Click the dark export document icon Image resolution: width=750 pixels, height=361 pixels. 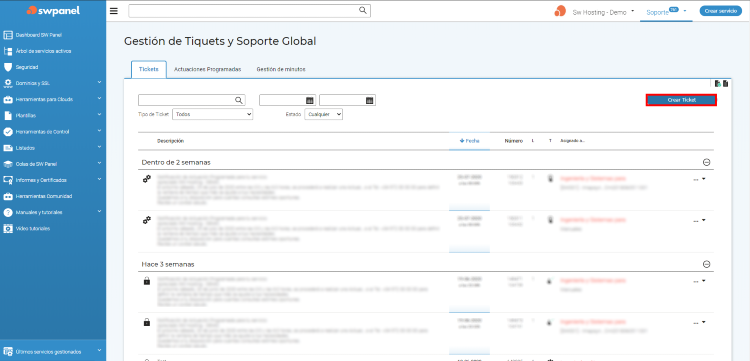[725, 84]
